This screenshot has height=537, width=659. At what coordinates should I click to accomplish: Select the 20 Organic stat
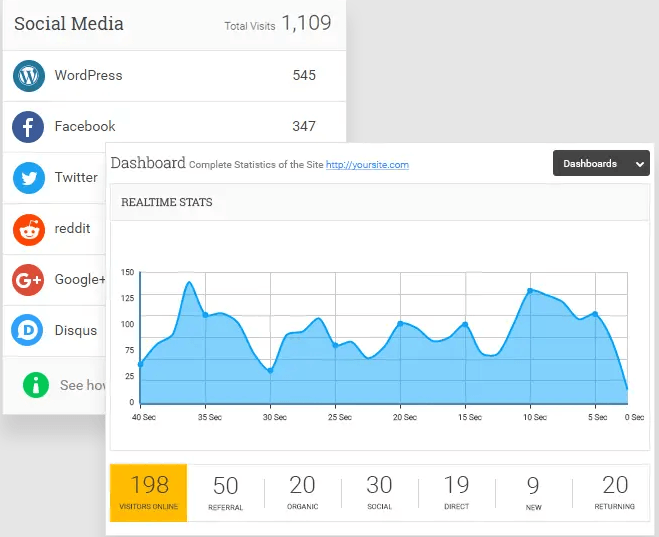pos(303,492)
